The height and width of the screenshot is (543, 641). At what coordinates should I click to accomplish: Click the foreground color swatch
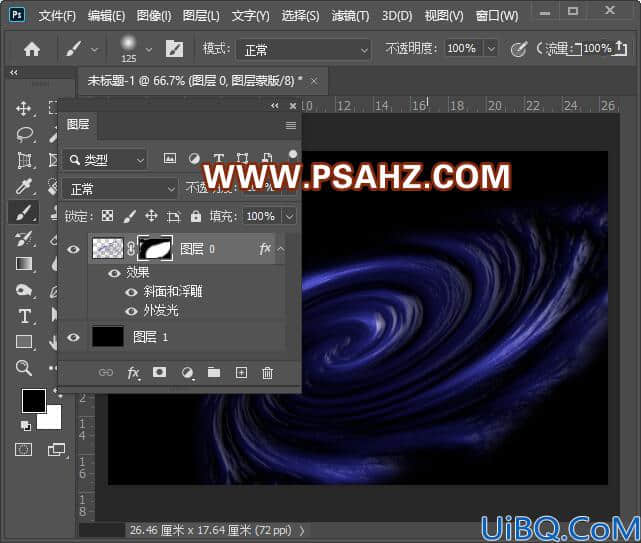click(x=34, y=401)
